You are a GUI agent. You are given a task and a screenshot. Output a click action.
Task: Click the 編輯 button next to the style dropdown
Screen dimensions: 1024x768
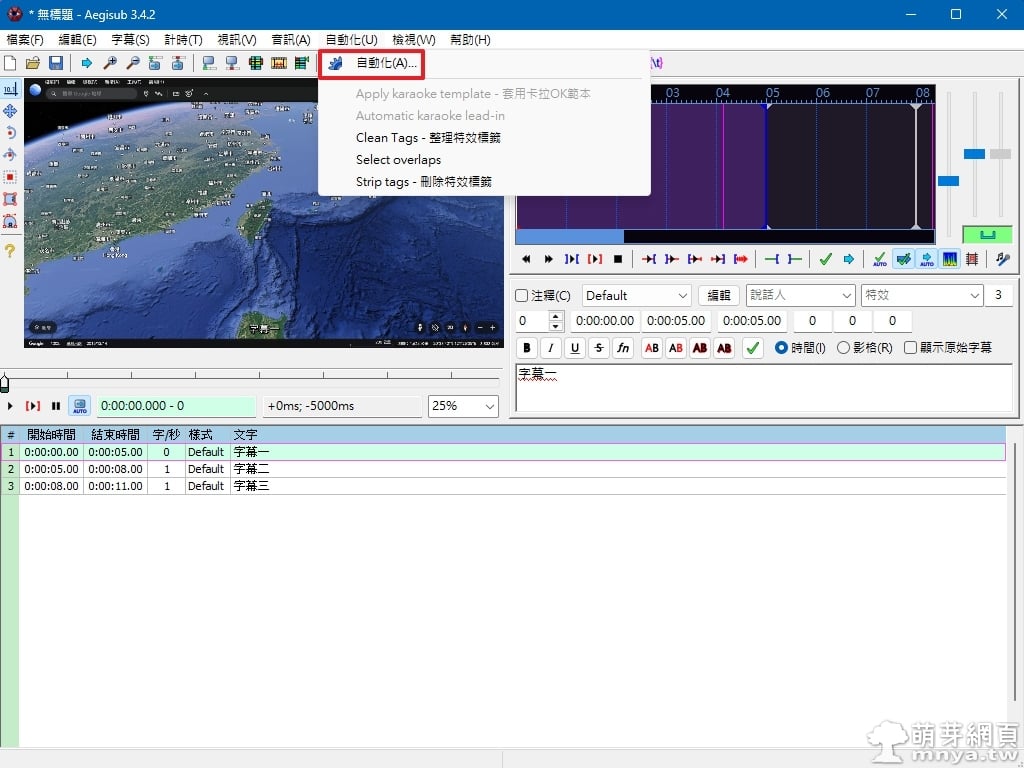tap(719, 296)
